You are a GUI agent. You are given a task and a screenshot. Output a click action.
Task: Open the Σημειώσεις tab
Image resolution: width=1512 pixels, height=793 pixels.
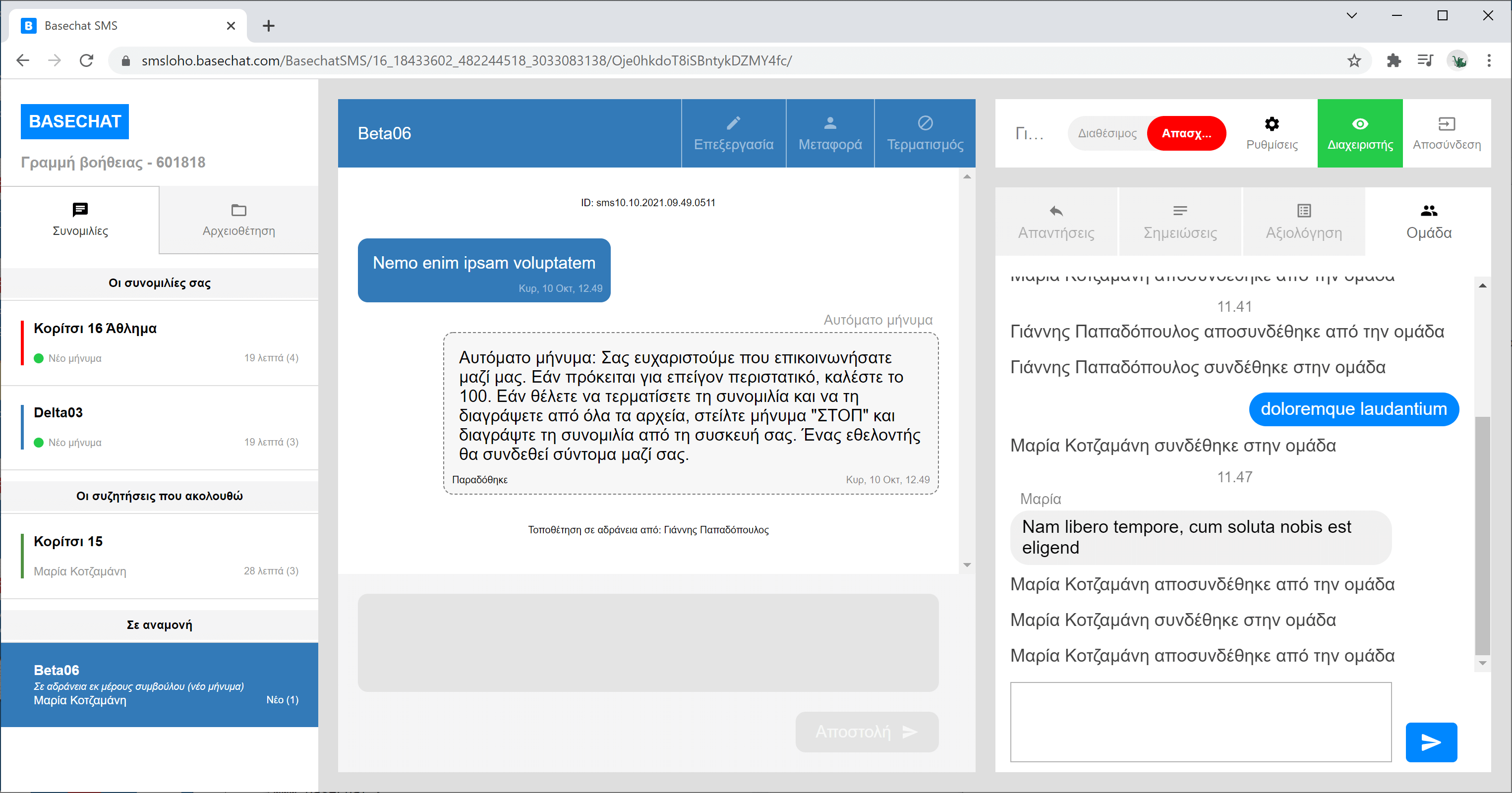point(1180,221)
